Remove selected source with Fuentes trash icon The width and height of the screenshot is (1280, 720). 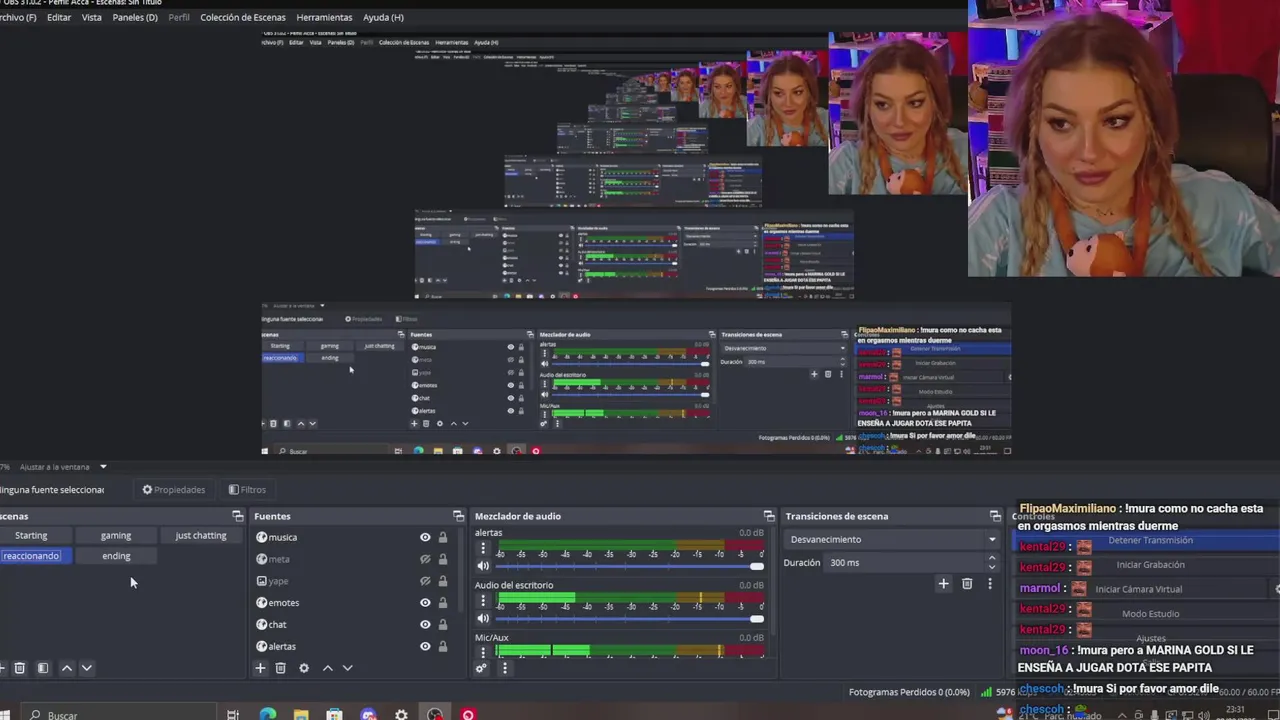click(281, 668)
